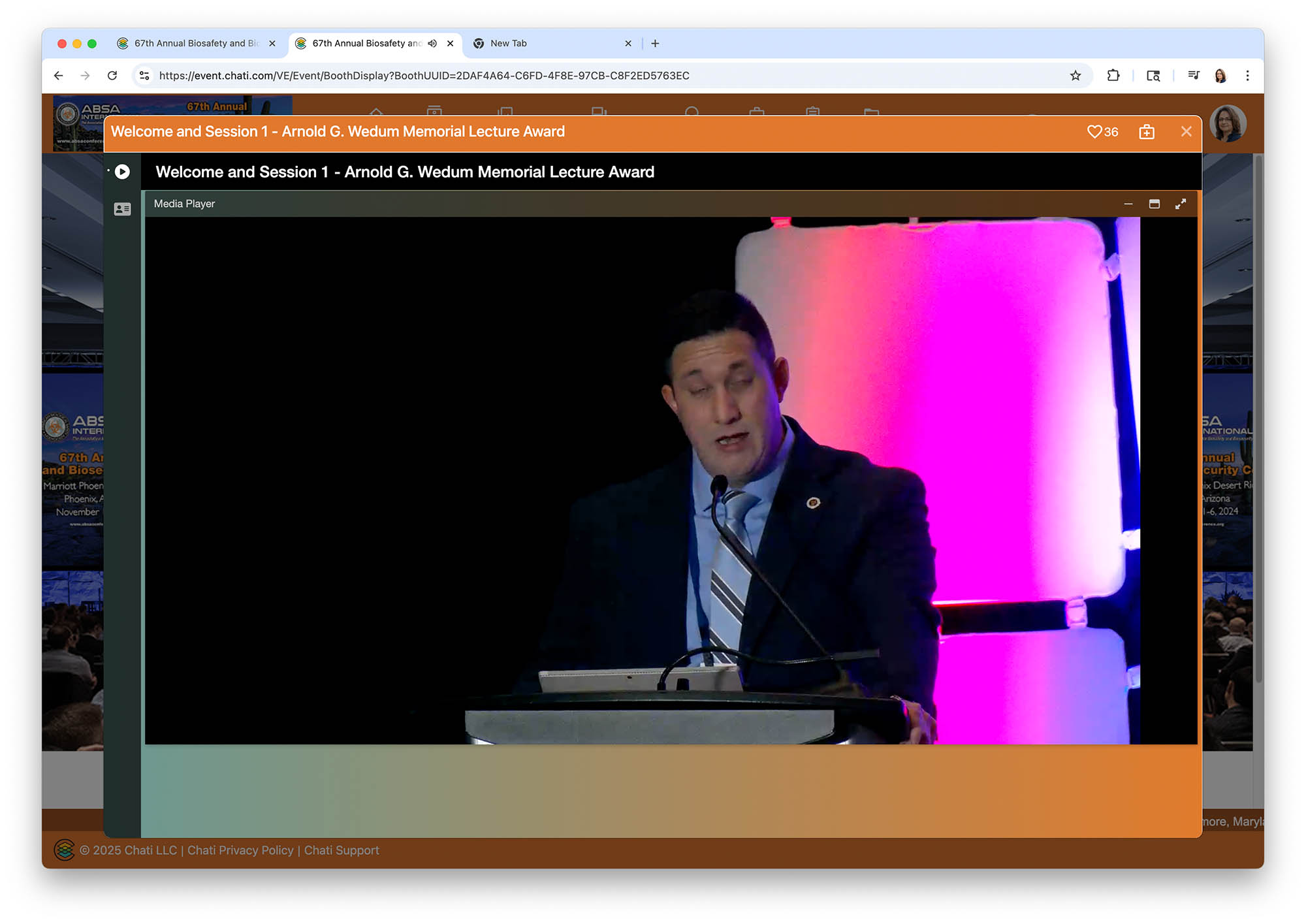Switch to the first 67th Annual Biosafety tab
The height and width of the screenshot is (924, 1306).
(196, 44)
